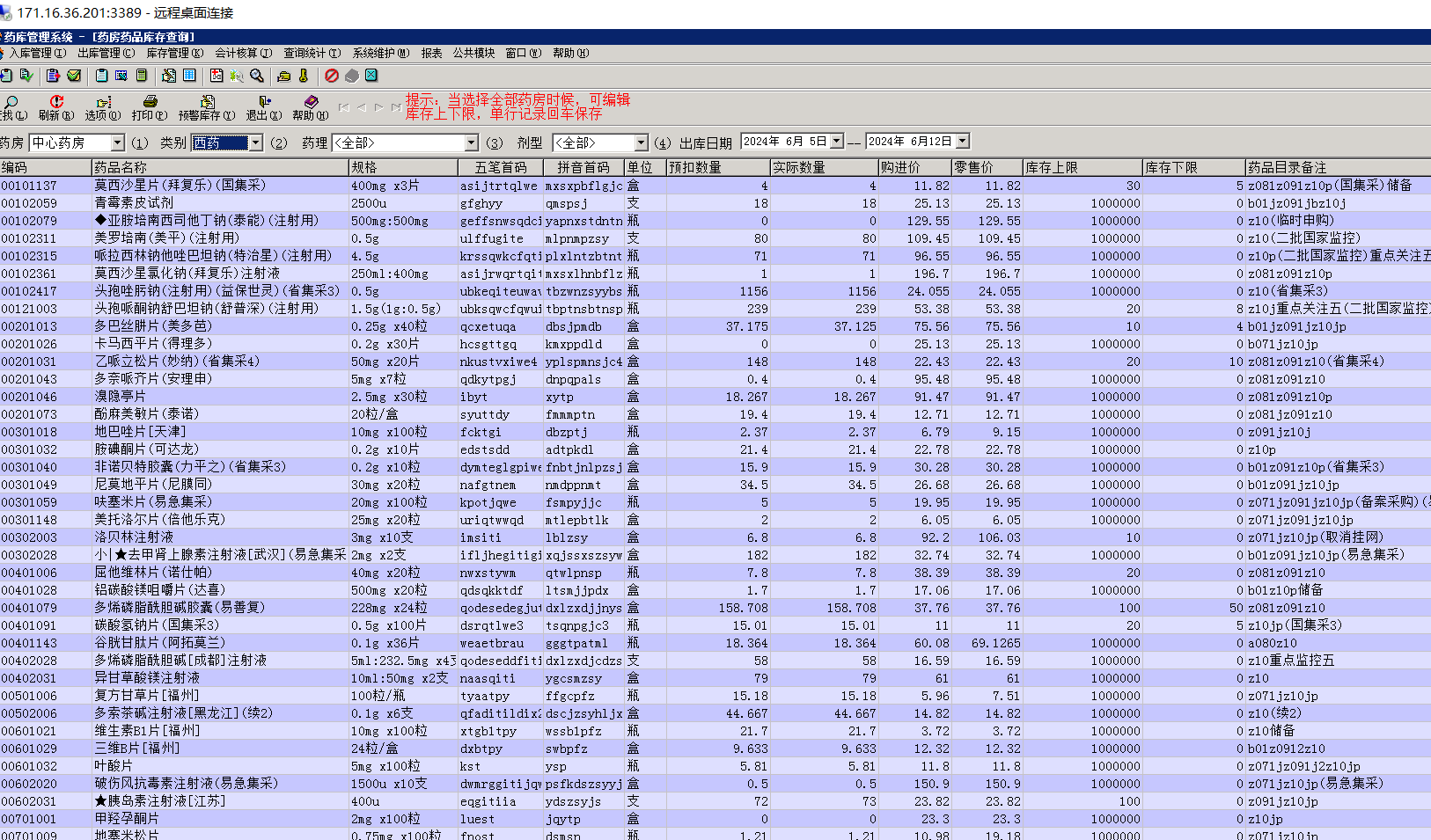Select drug row 叶酸片
The image size is (1431, 840).
tap(715, 766)
